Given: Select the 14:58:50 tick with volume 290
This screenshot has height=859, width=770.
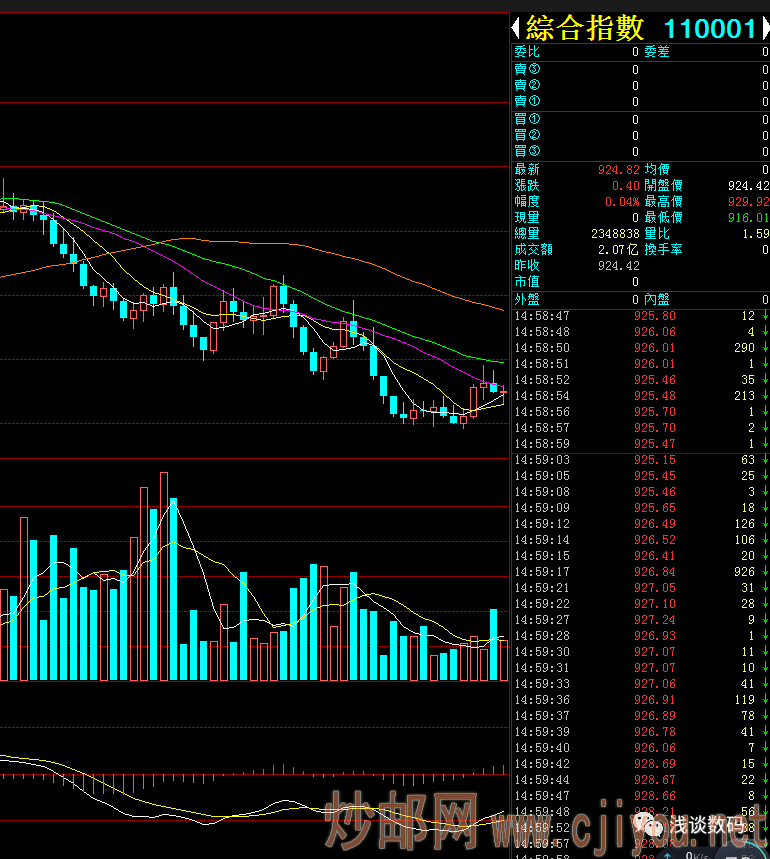Looking at the screenshot, I should (x=640, y=348).
